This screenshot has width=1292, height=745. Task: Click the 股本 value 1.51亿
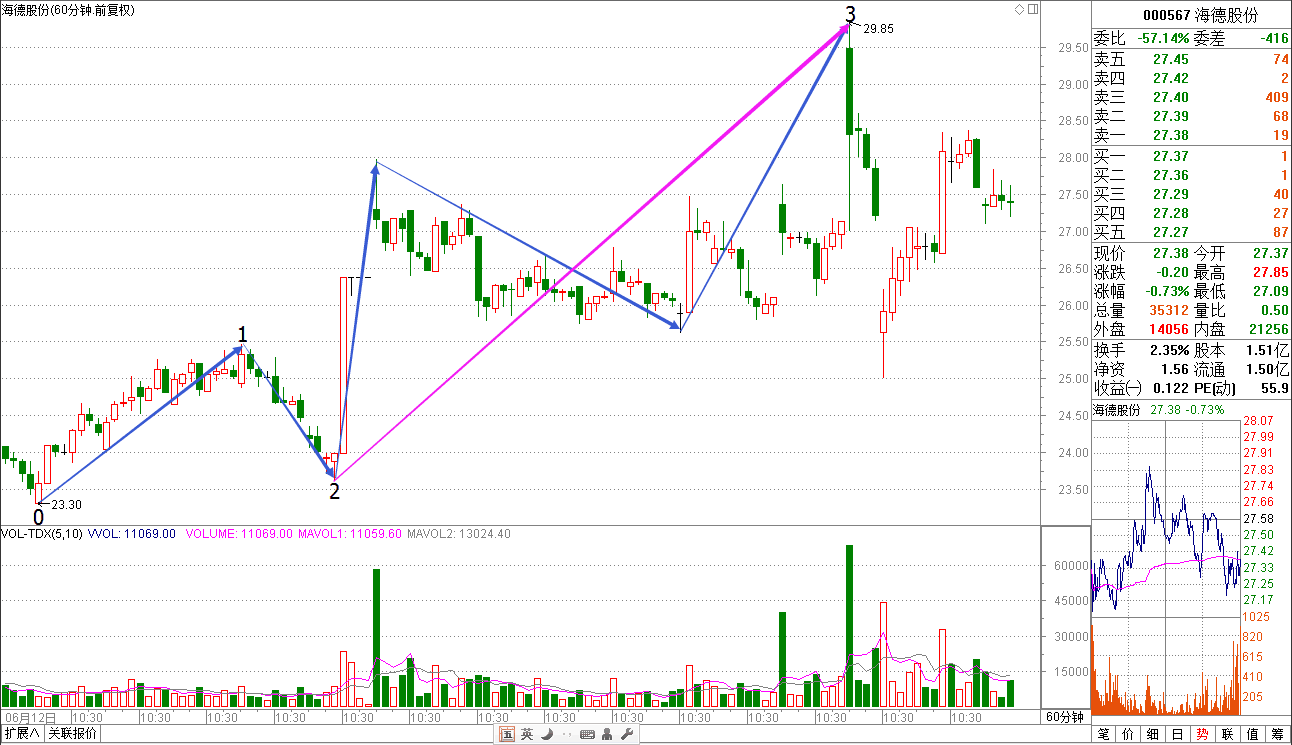click(1268, 350)
